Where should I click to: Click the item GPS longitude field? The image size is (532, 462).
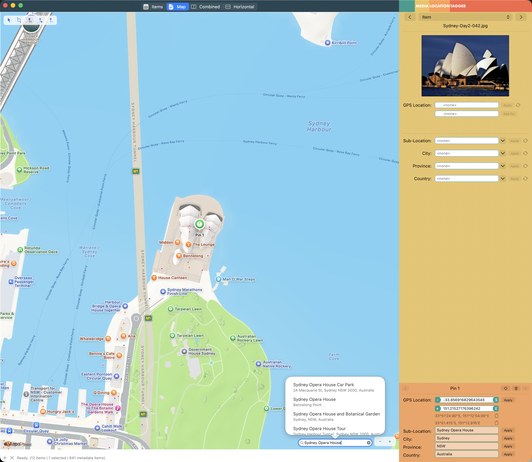coord(467,114)
